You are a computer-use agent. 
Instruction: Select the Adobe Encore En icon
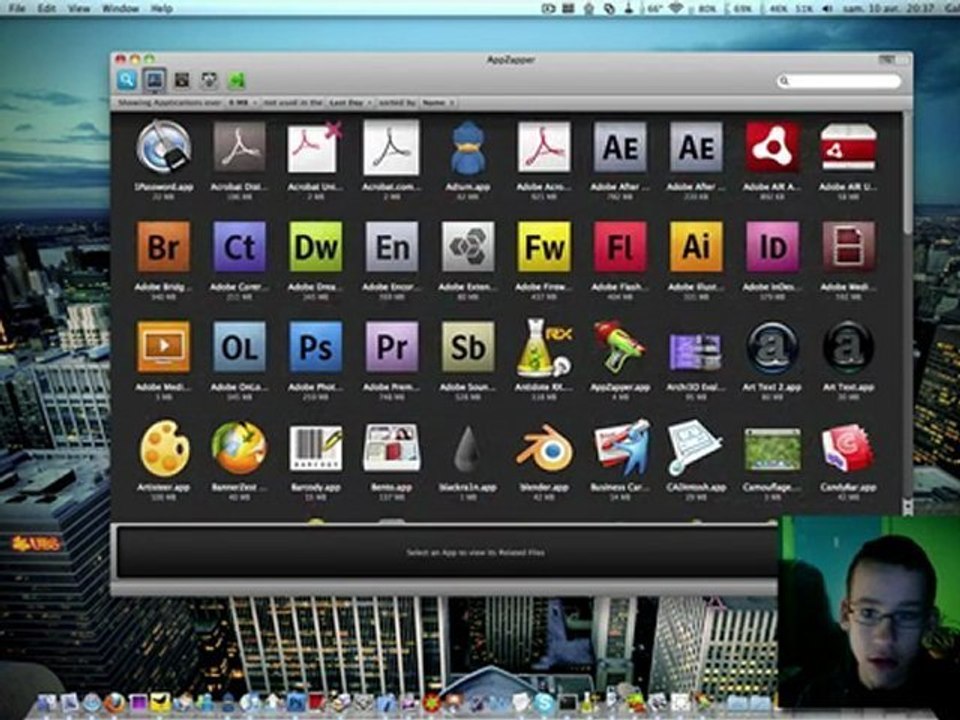click(392, 247)
